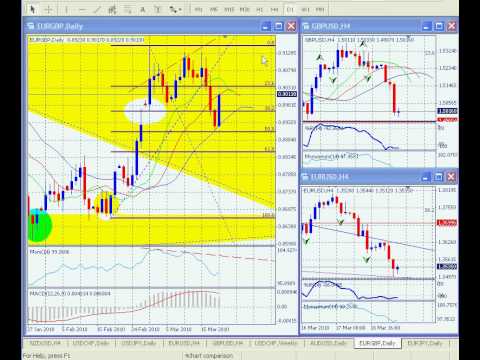Open the USDCHF,Weekly chart tab
Image resolution: width=480 pixels, height=360 pixels.
point(276,343)
